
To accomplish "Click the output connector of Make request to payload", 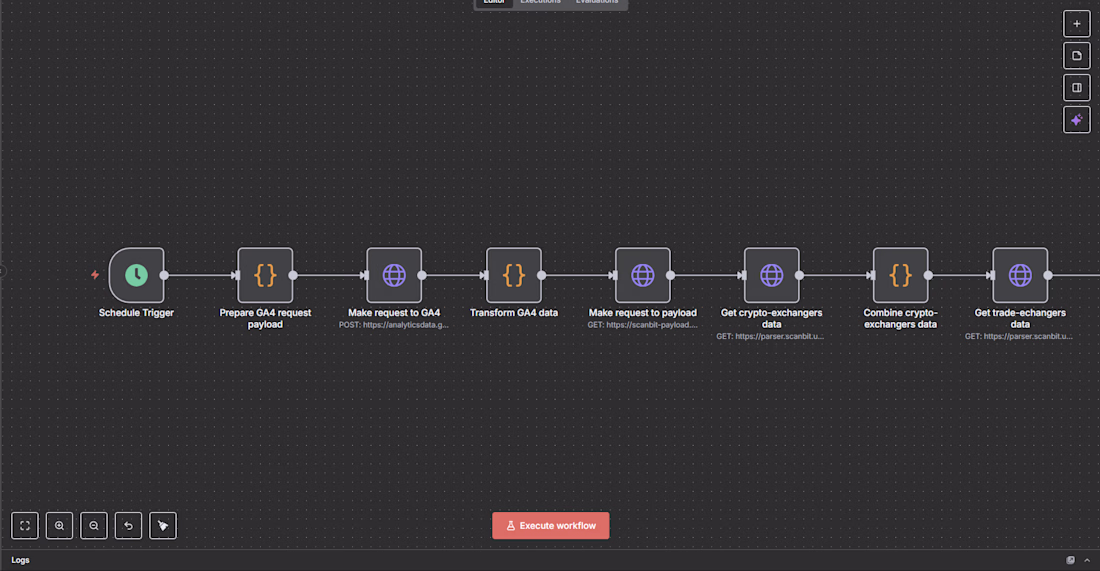I will tap(671, 275).
